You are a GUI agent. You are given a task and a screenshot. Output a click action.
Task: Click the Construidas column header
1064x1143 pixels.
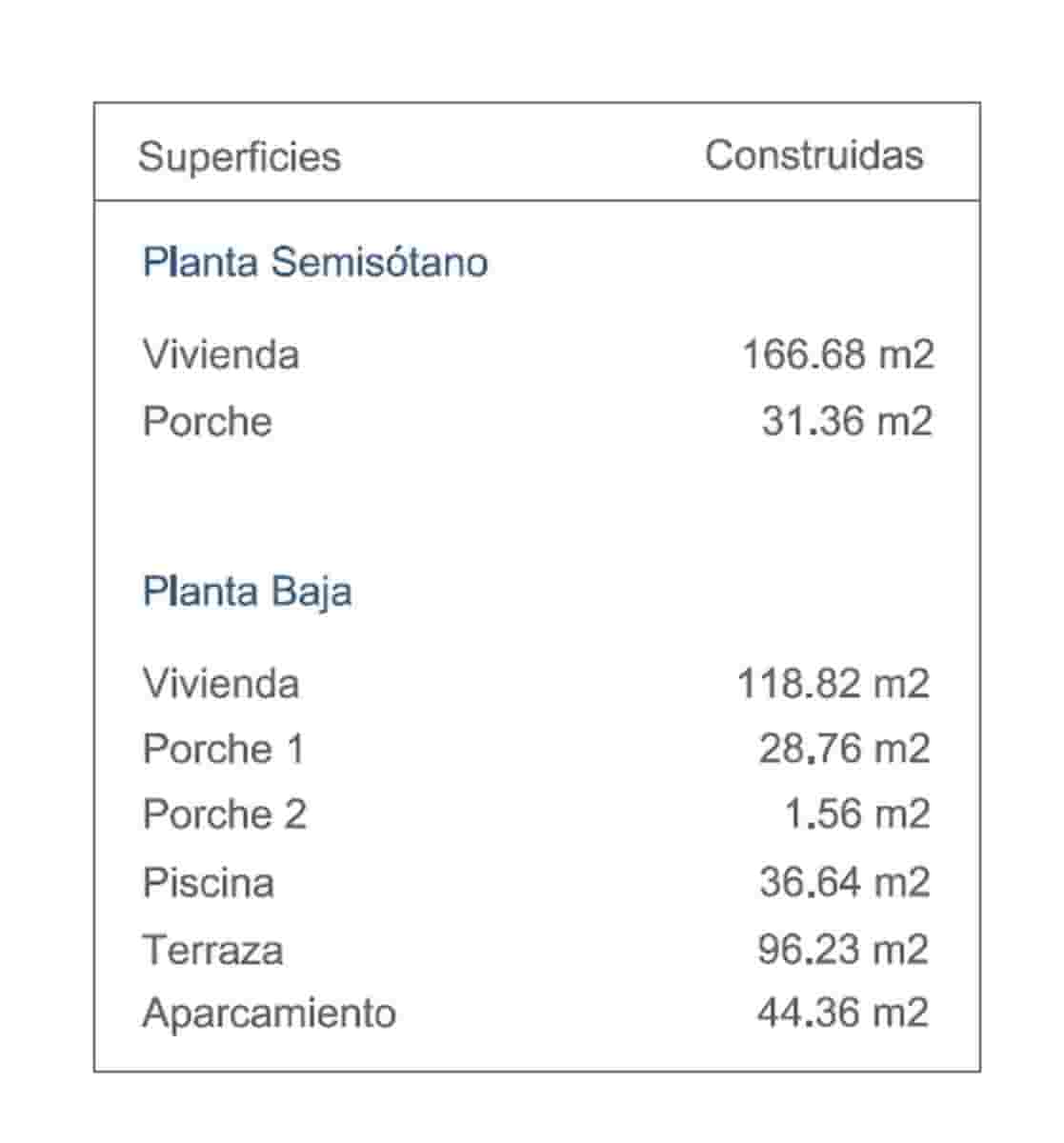click(x=813, y=155)
